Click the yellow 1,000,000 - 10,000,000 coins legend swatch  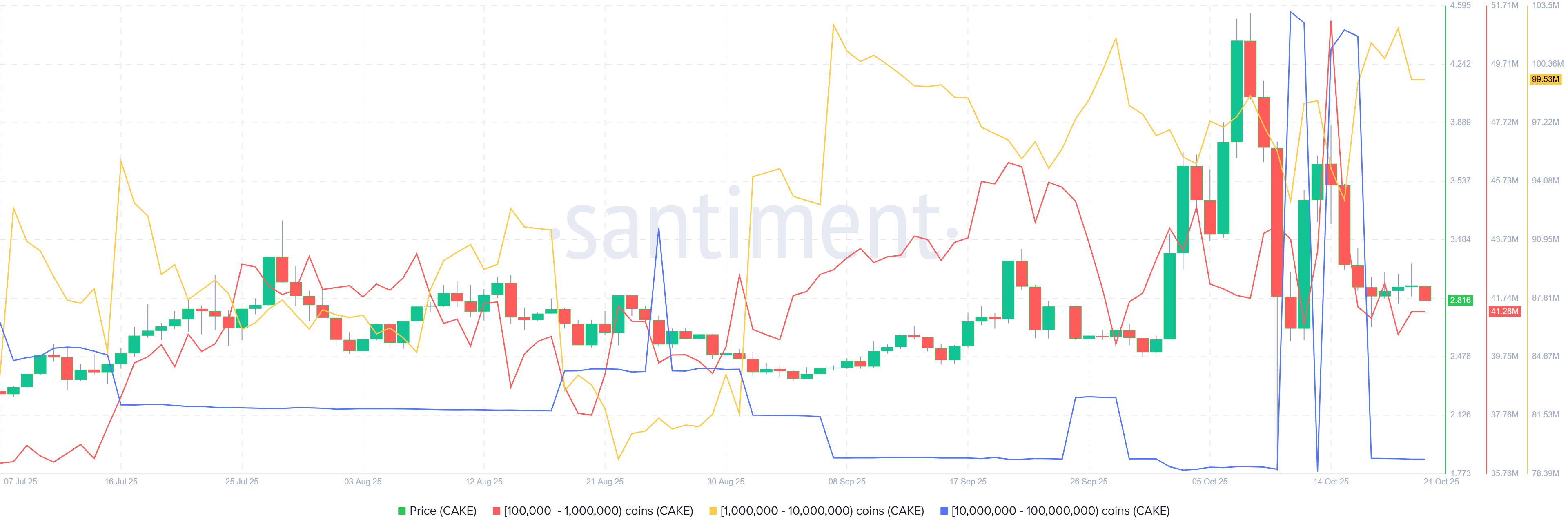tap(713, 511)
